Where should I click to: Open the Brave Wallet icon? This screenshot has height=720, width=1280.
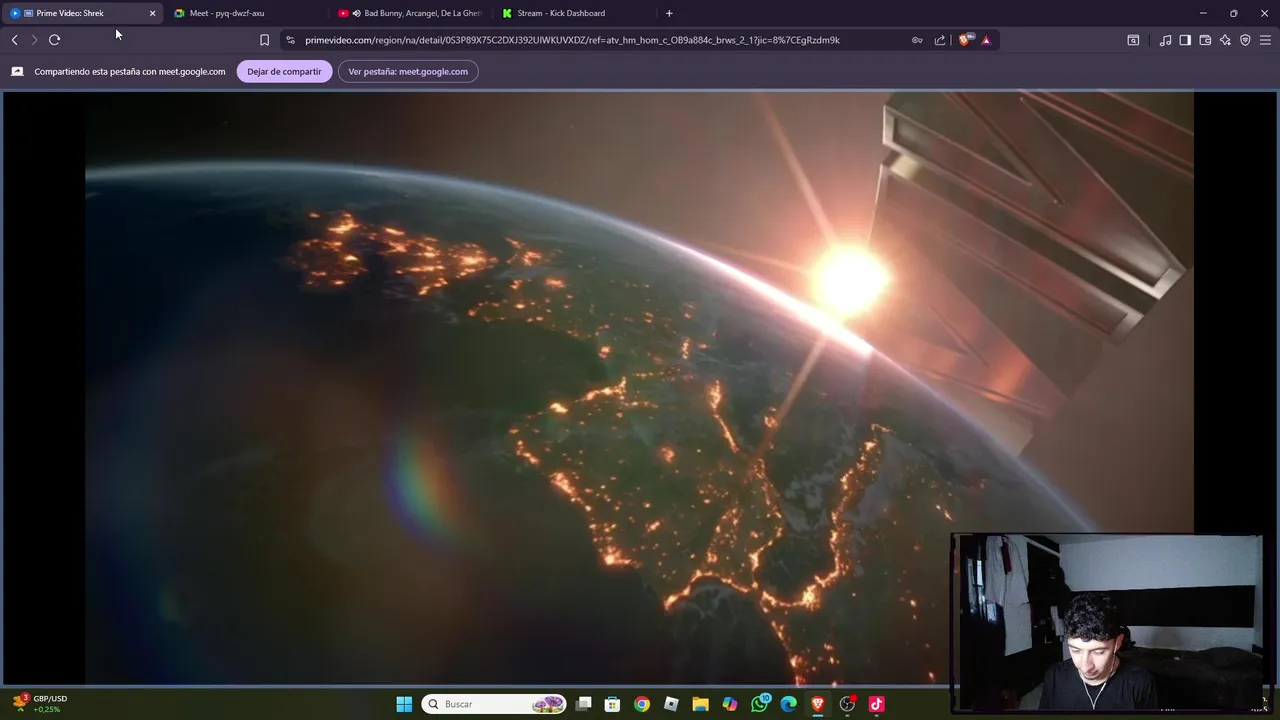point(1205,40)
